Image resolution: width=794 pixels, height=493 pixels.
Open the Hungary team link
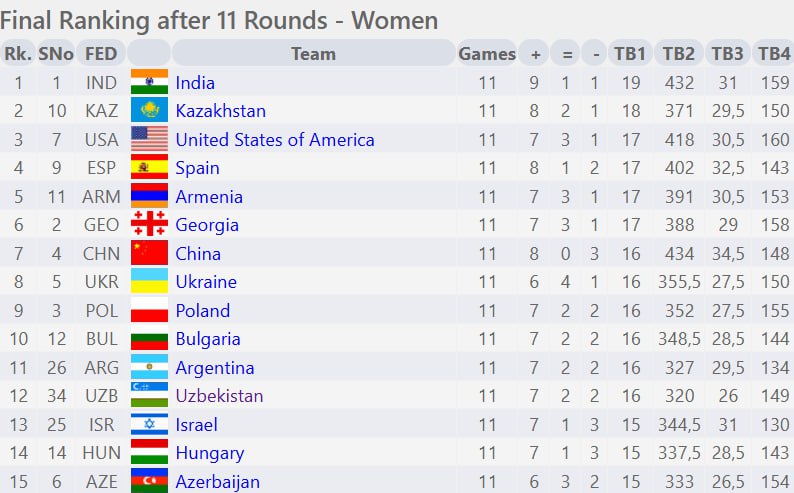210,454
